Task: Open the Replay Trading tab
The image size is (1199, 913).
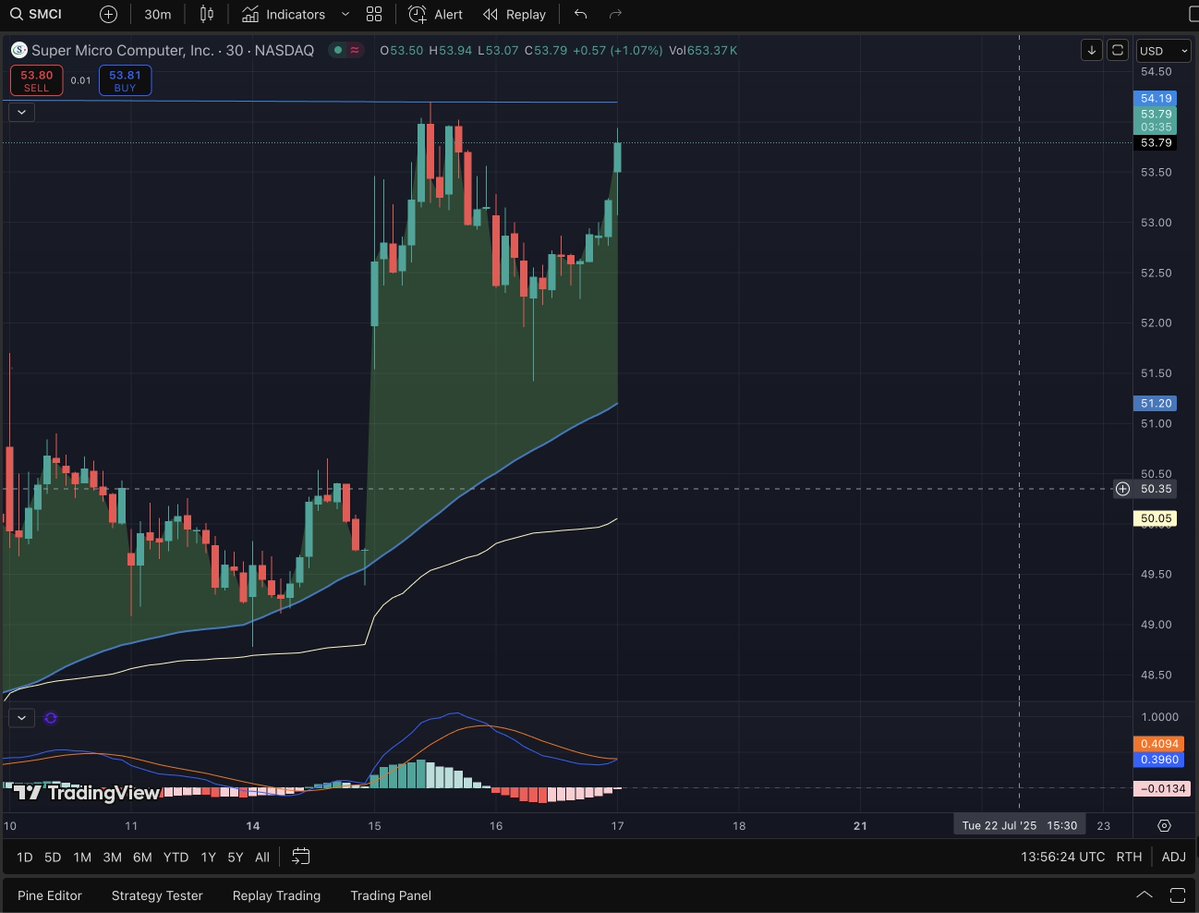Action: click(276, 895)
